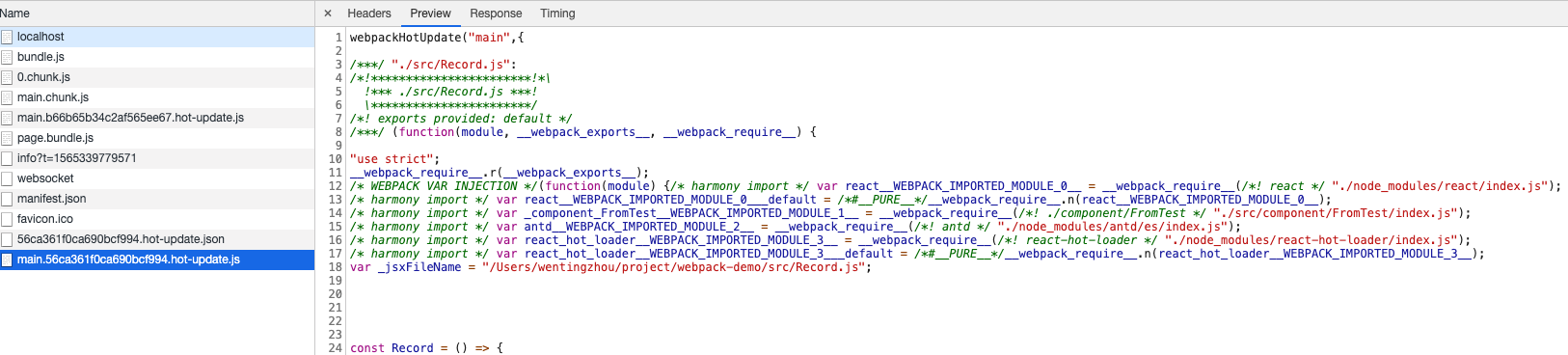1568x355 pixels.
Task: Open the Response tab
Action: click(496, 14)
